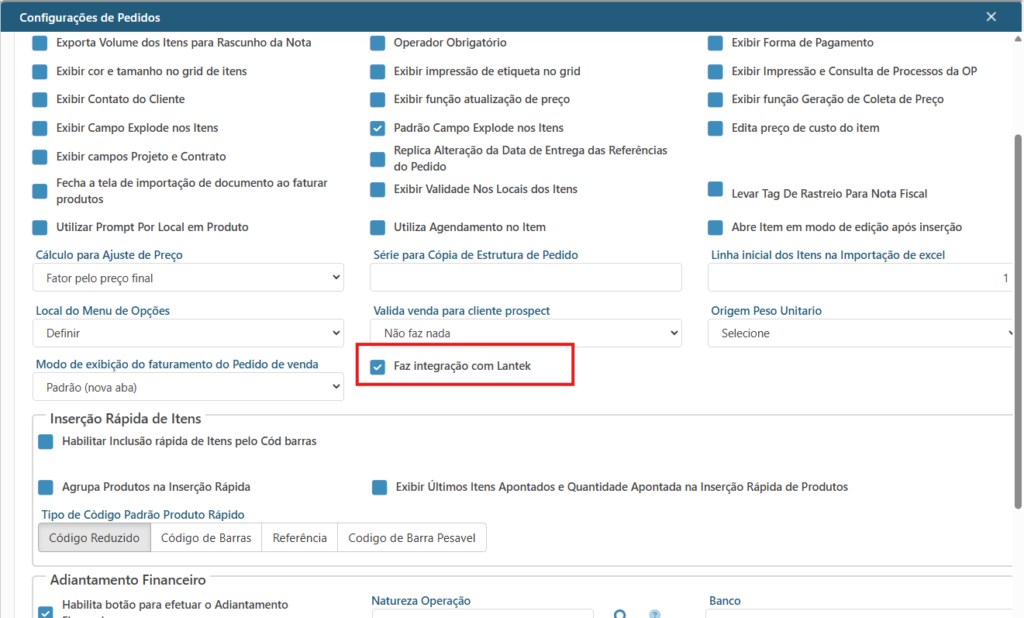
Task: Expand Modo de exibição do faturamento dropdown
Action: 189,387
